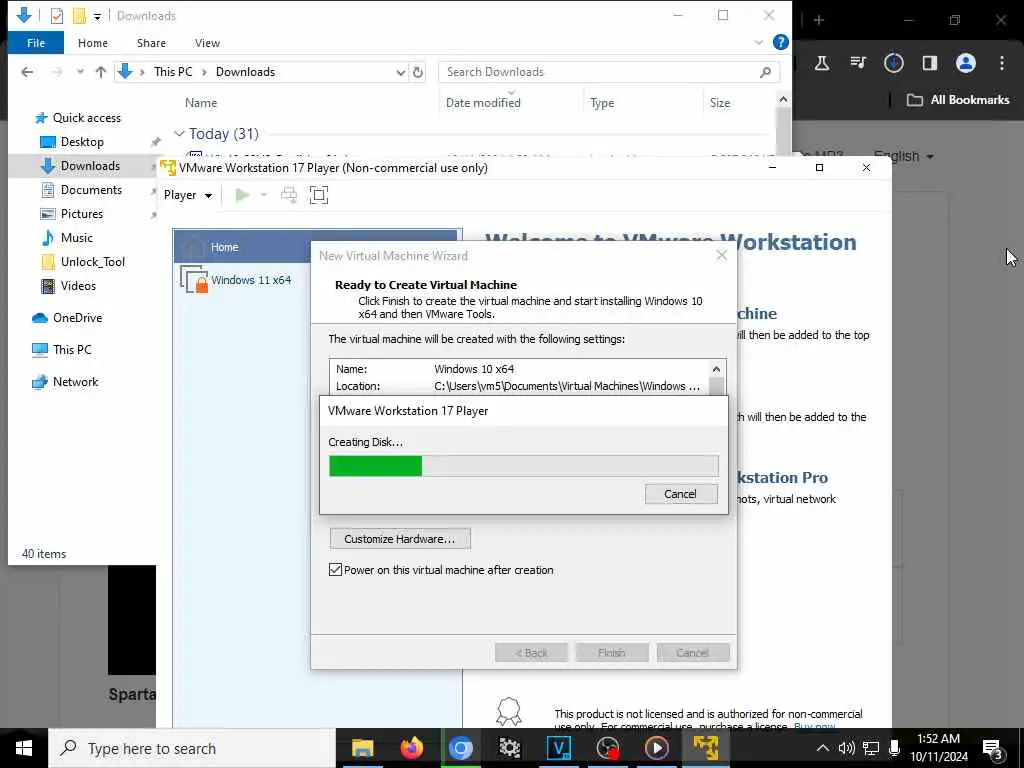Open Network in the navigation pane
The image size is (1024, 768).
tap(75, 381)
